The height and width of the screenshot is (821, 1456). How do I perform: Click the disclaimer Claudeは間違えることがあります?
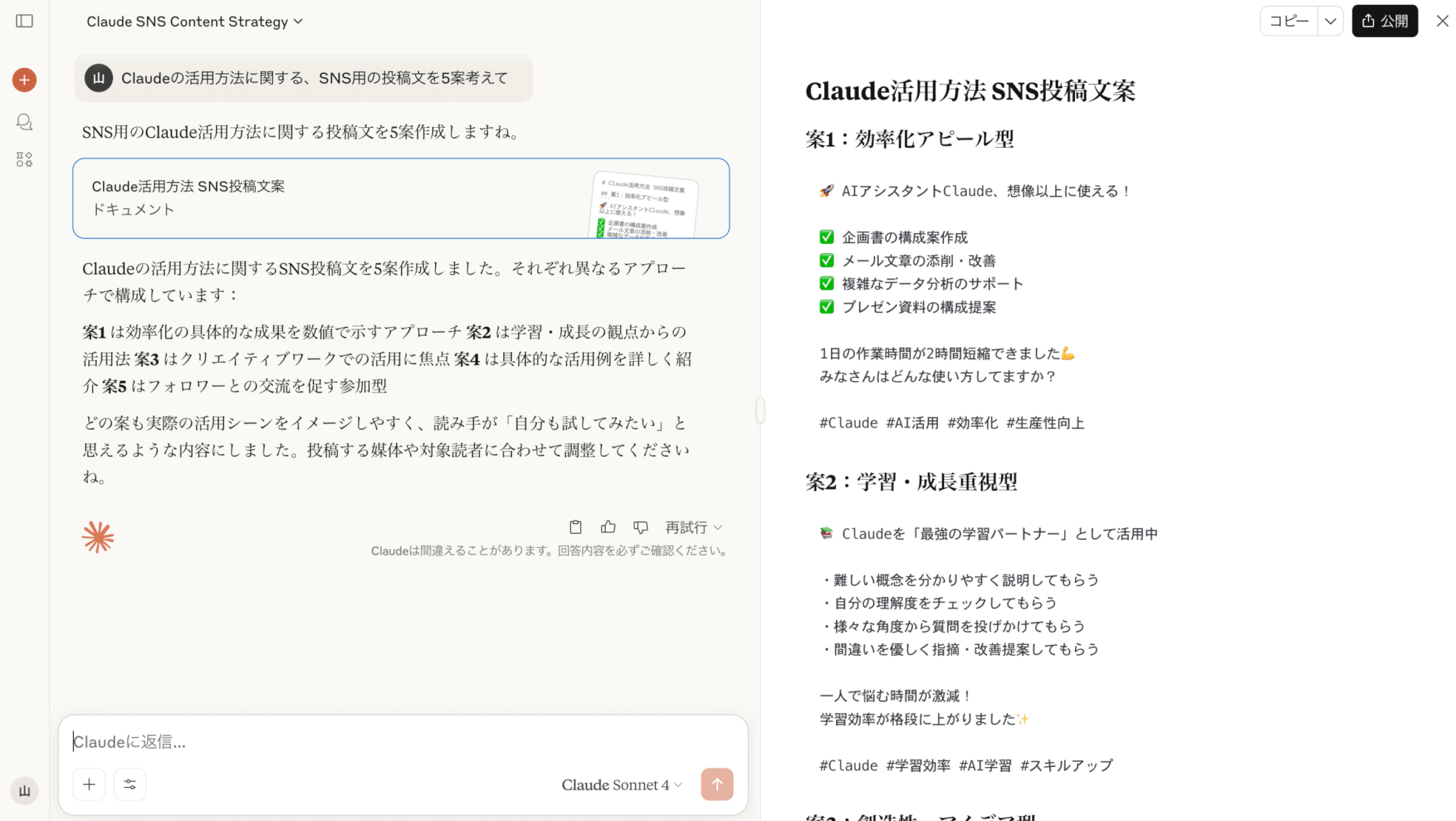click(549, 551)
